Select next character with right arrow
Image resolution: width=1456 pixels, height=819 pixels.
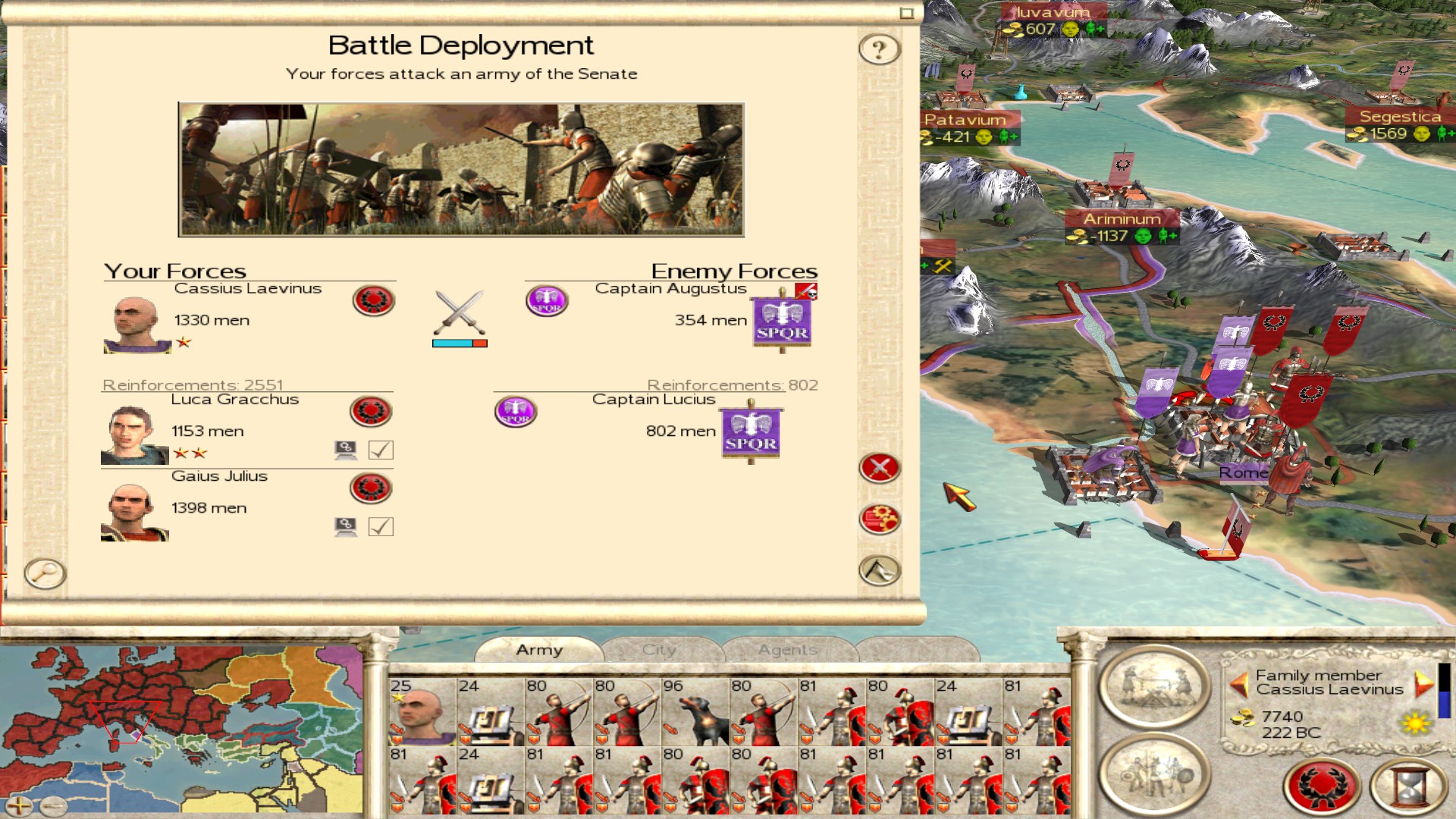click(x=1424, y=684)
